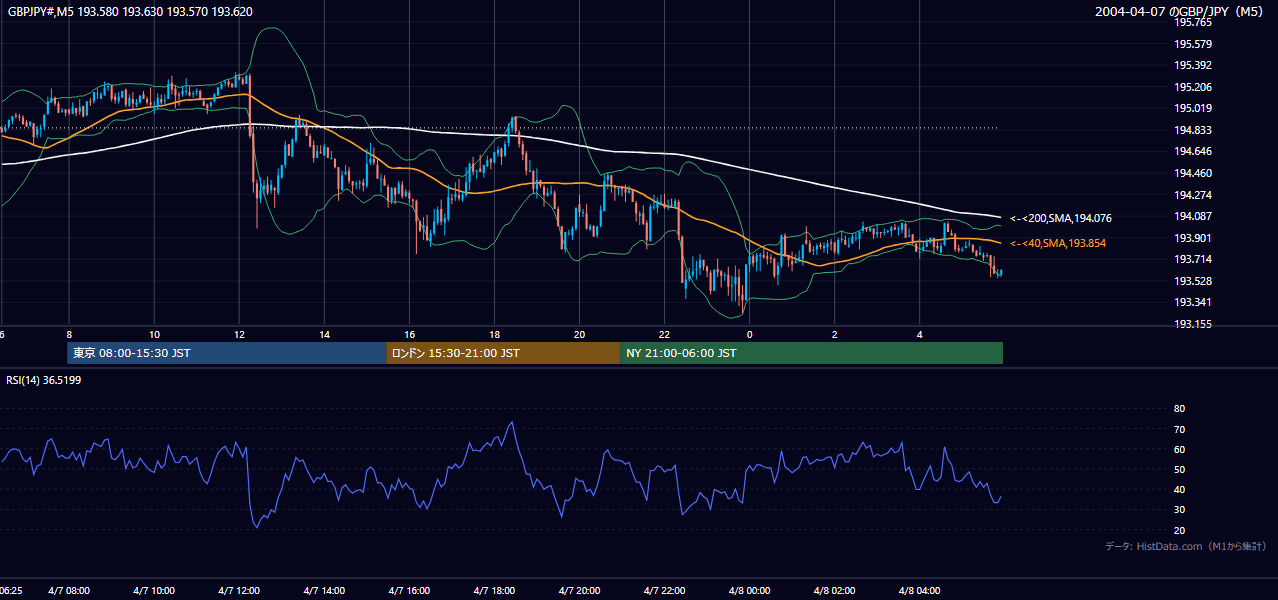Click price axis label 194.274
The width and height of the screenshot is (1278, 600).
(1192, 194)
